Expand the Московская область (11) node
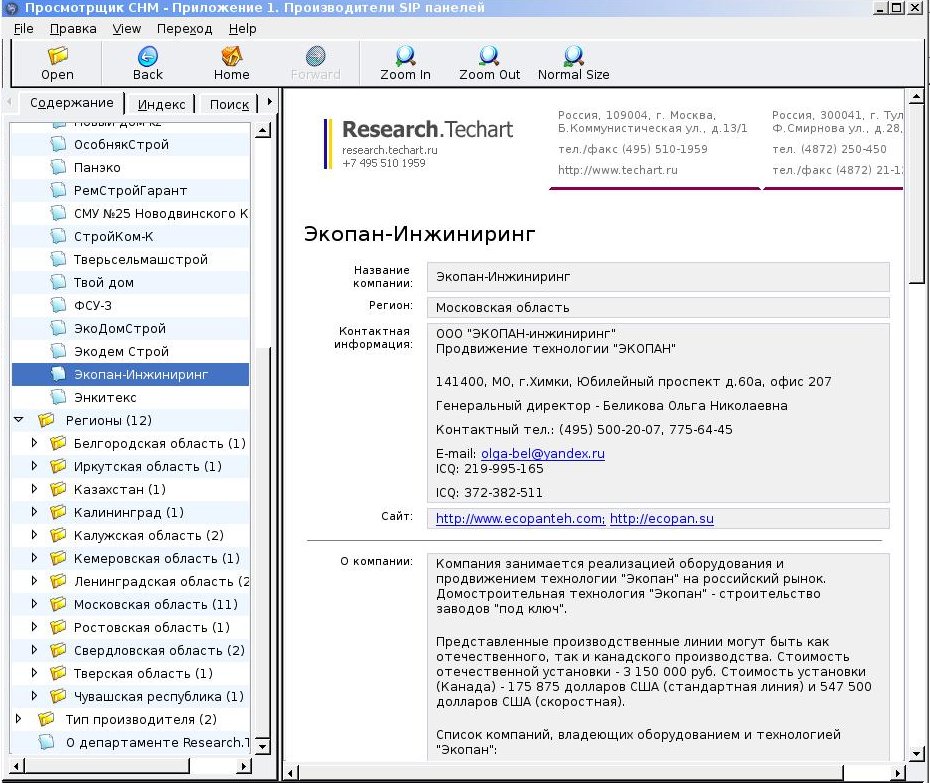The height and width of the screenshot is (783, 930). [x=34, y=604]
